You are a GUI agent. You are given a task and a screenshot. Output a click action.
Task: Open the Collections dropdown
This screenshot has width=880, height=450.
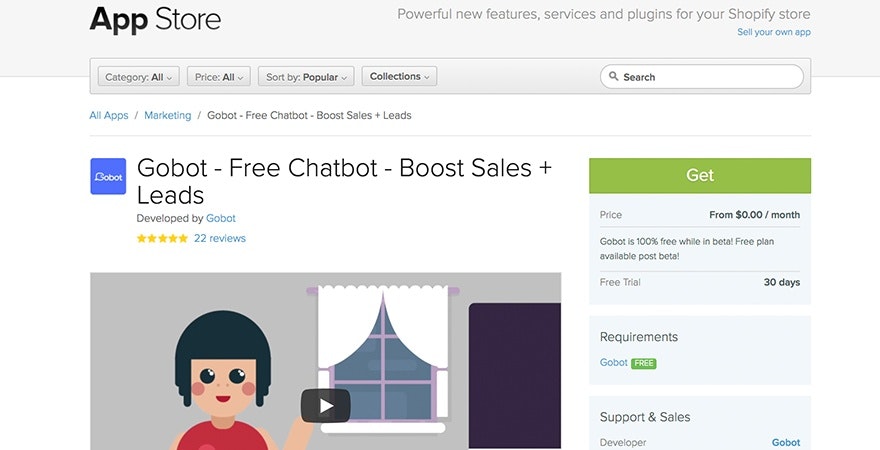tap(399, 76)
